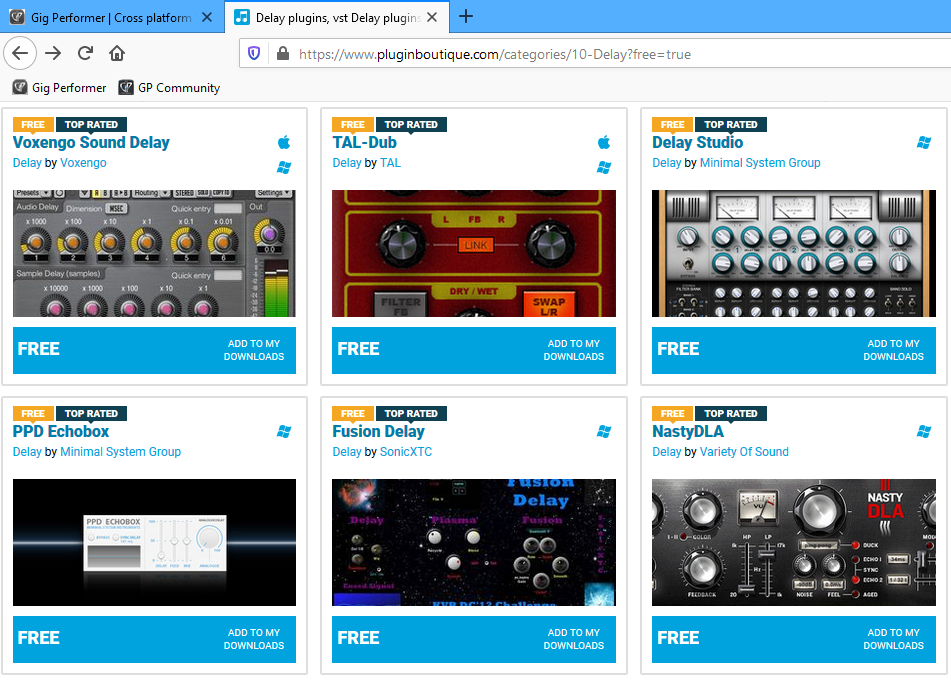Viewport: 951px width, 680px height.
Task: Open the Voxengo Sound Delay screenshot thumbnail
Action: pos(154,254)
